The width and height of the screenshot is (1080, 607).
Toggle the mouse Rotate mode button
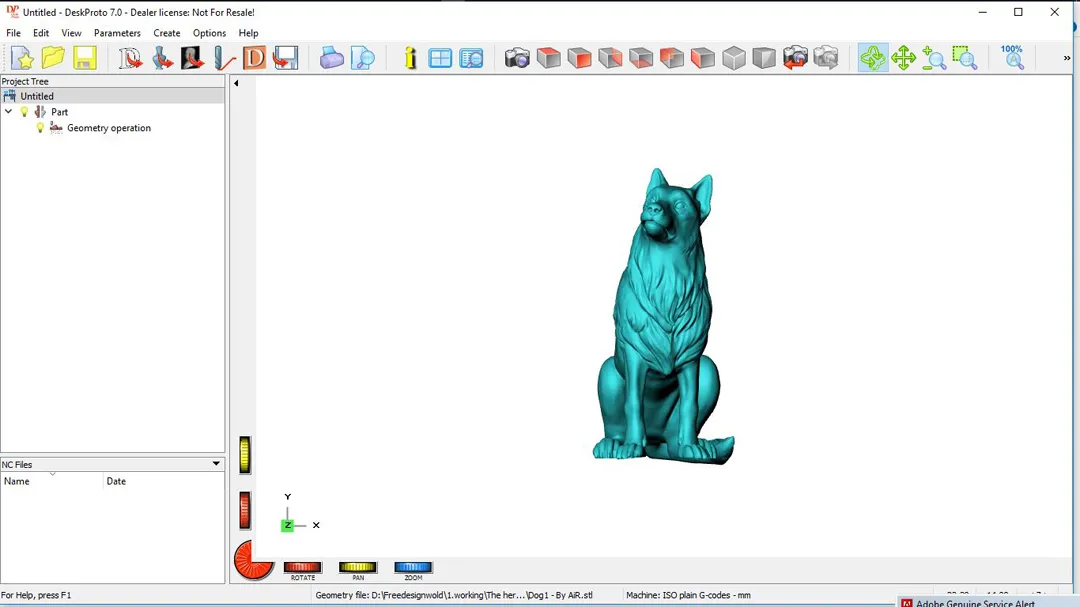pos(873,58)
